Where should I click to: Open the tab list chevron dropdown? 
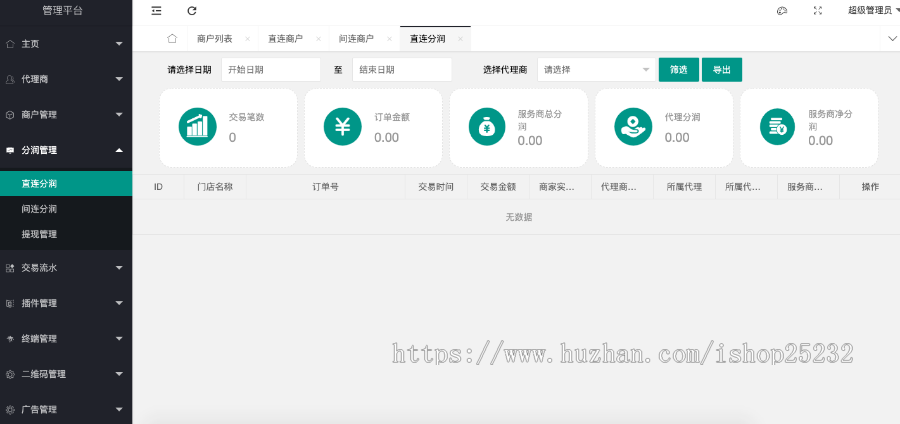coord(893,38)
